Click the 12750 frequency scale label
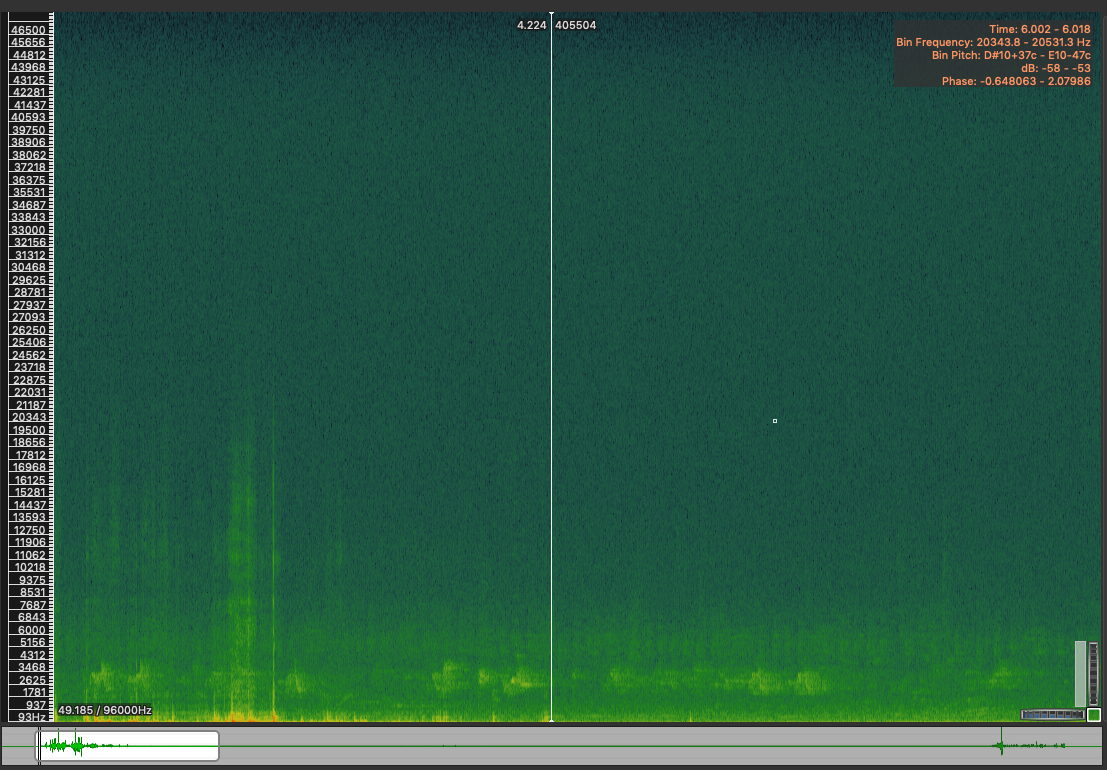1107x770 pixels. [x=28, y=530]
